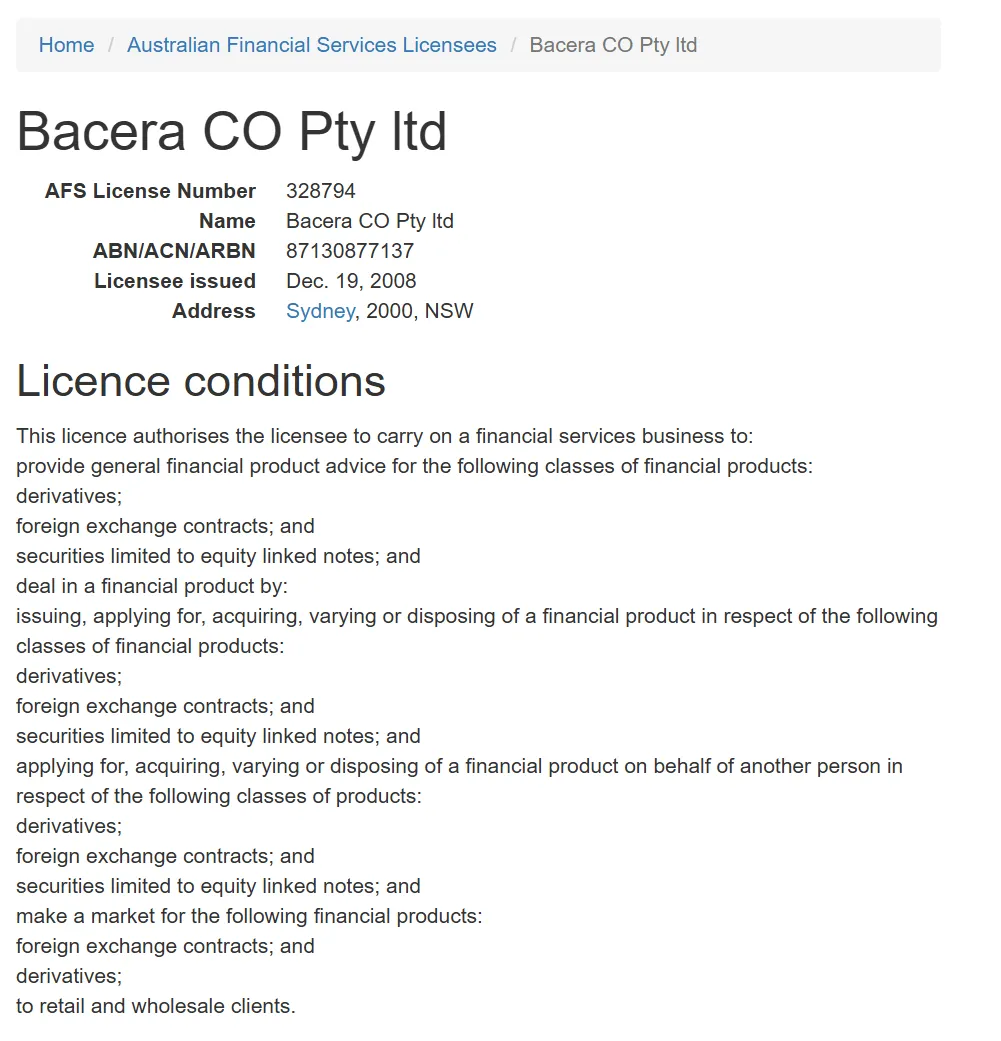
Task: Click the Name field label
Action: (227, 221)
